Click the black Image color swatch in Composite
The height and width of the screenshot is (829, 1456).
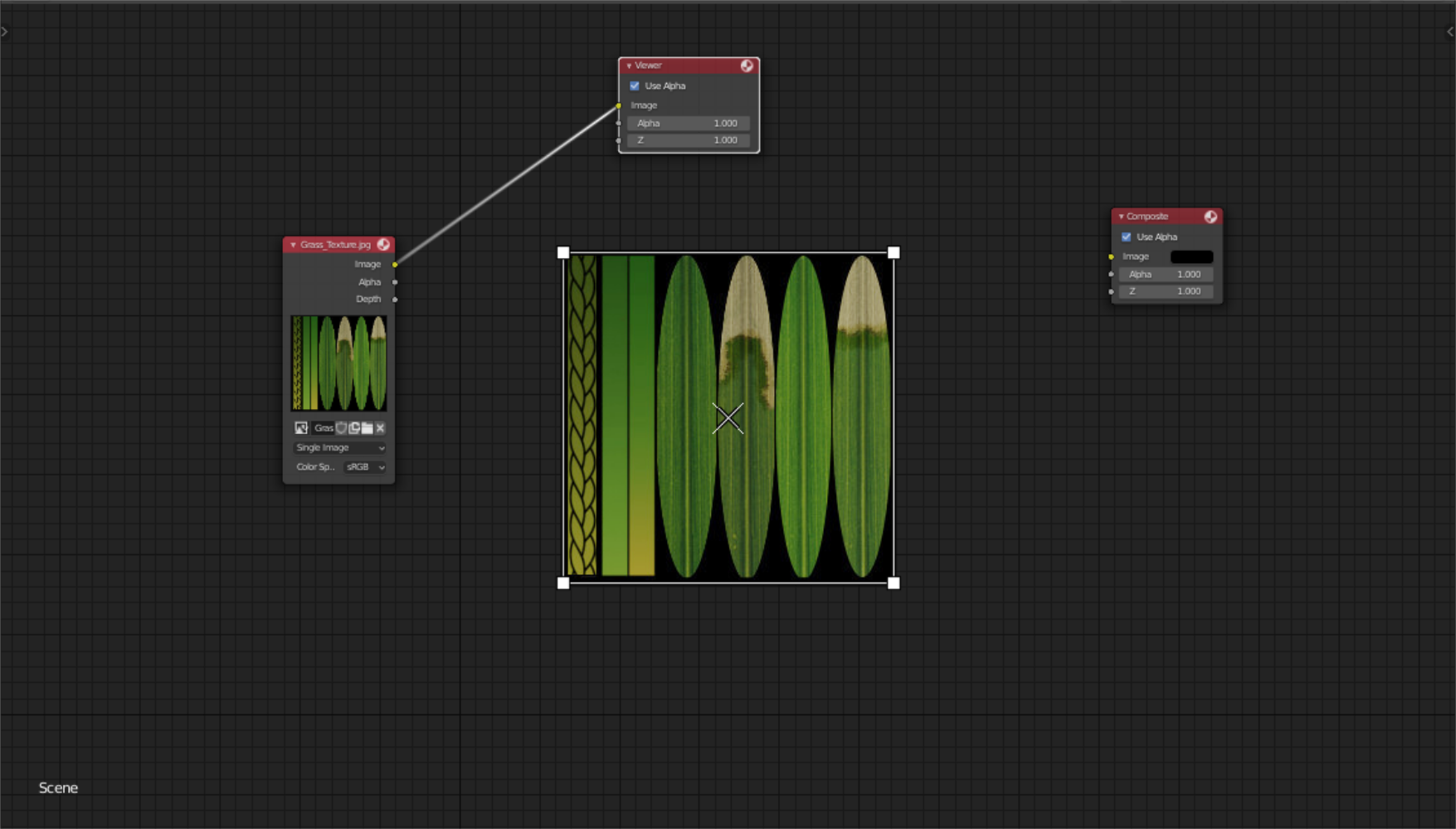click(1191, 257)
